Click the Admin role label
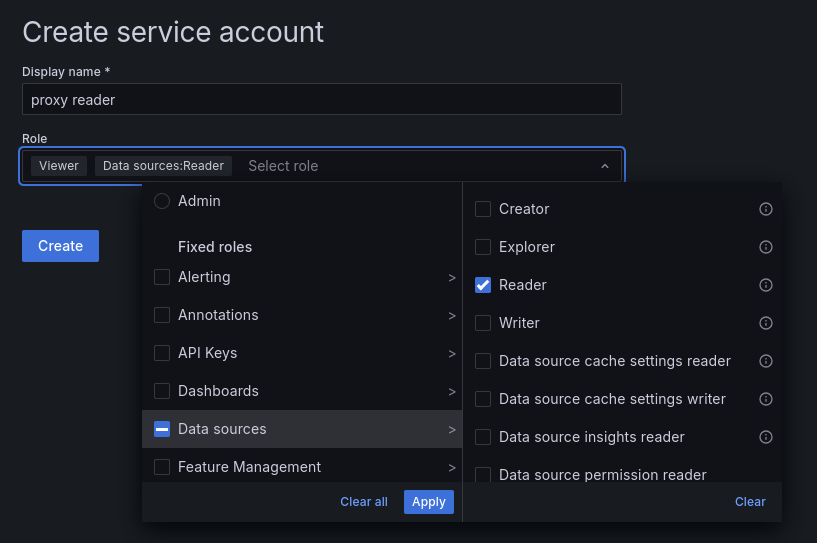 click(199, 201)
